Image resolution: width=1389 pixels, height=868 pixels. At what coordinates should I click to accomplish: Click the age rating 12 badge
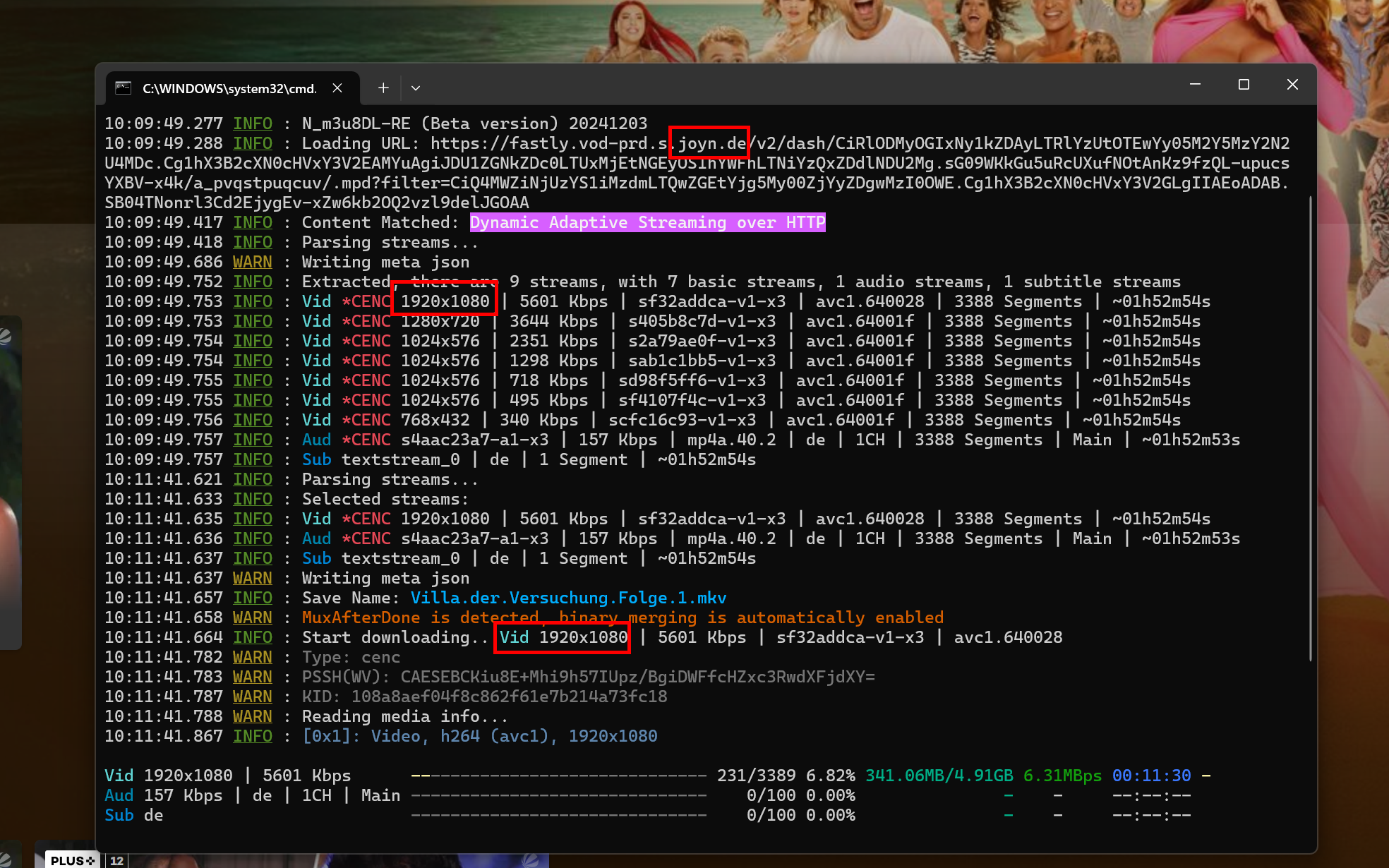[x=117, y=860]
